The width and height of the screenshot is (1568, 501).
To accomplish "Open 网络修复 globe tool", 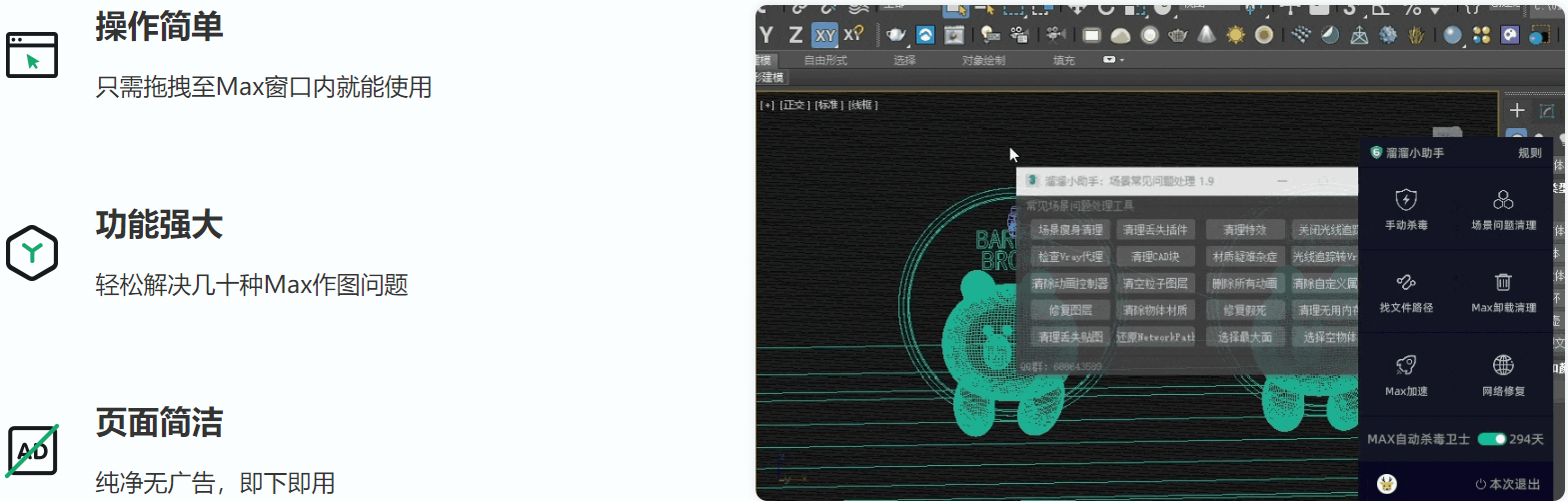I will (x=1503, y=375).
